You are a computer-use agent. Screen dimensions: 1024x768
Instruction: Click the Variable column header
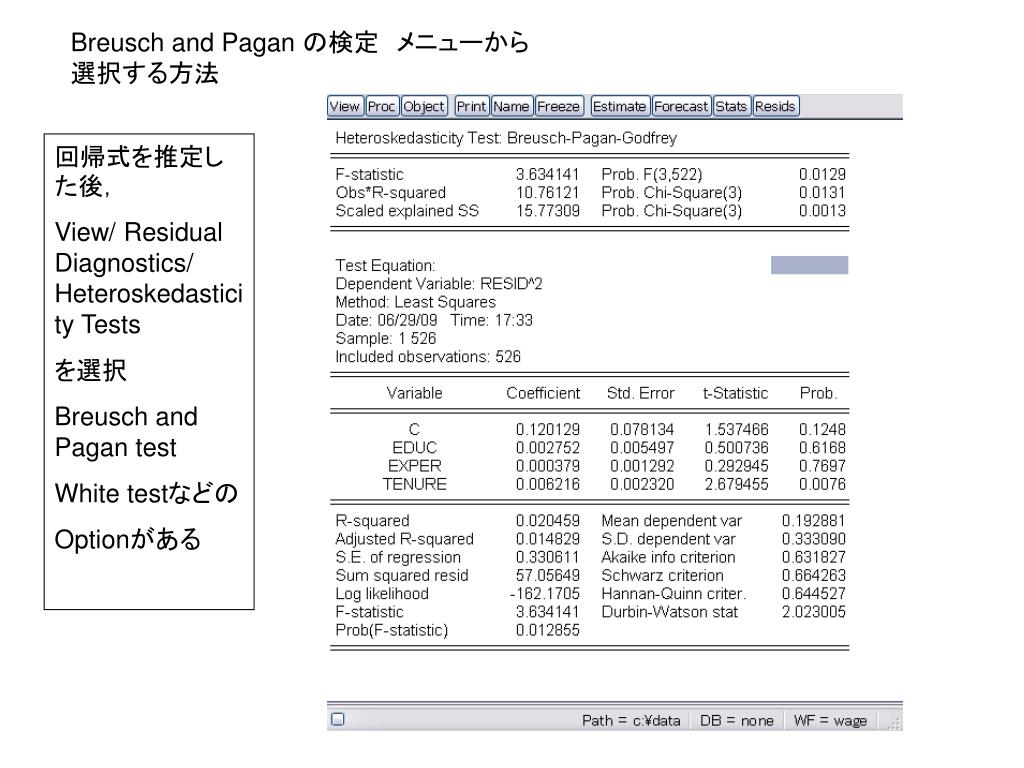coord(414,393)
